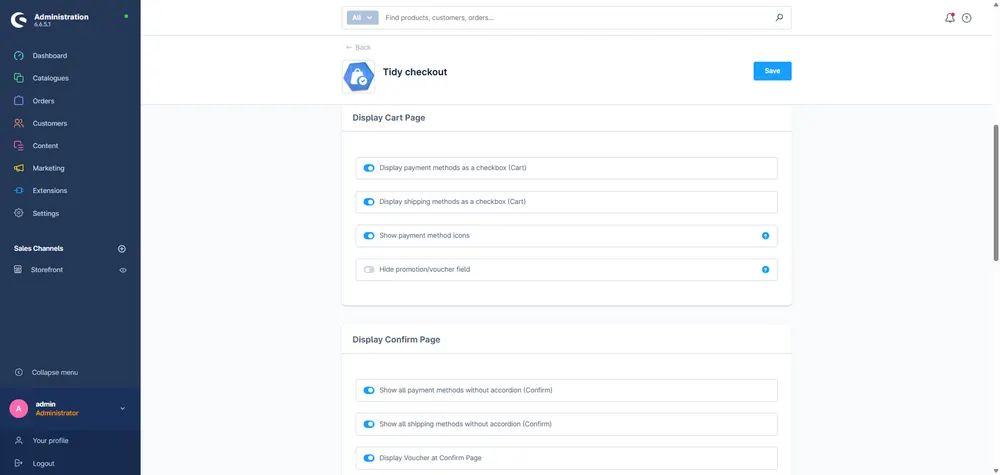Click the Catalogues sidebar icon
This screenshot has width=1000, height=475.
(x=18, y=78)
